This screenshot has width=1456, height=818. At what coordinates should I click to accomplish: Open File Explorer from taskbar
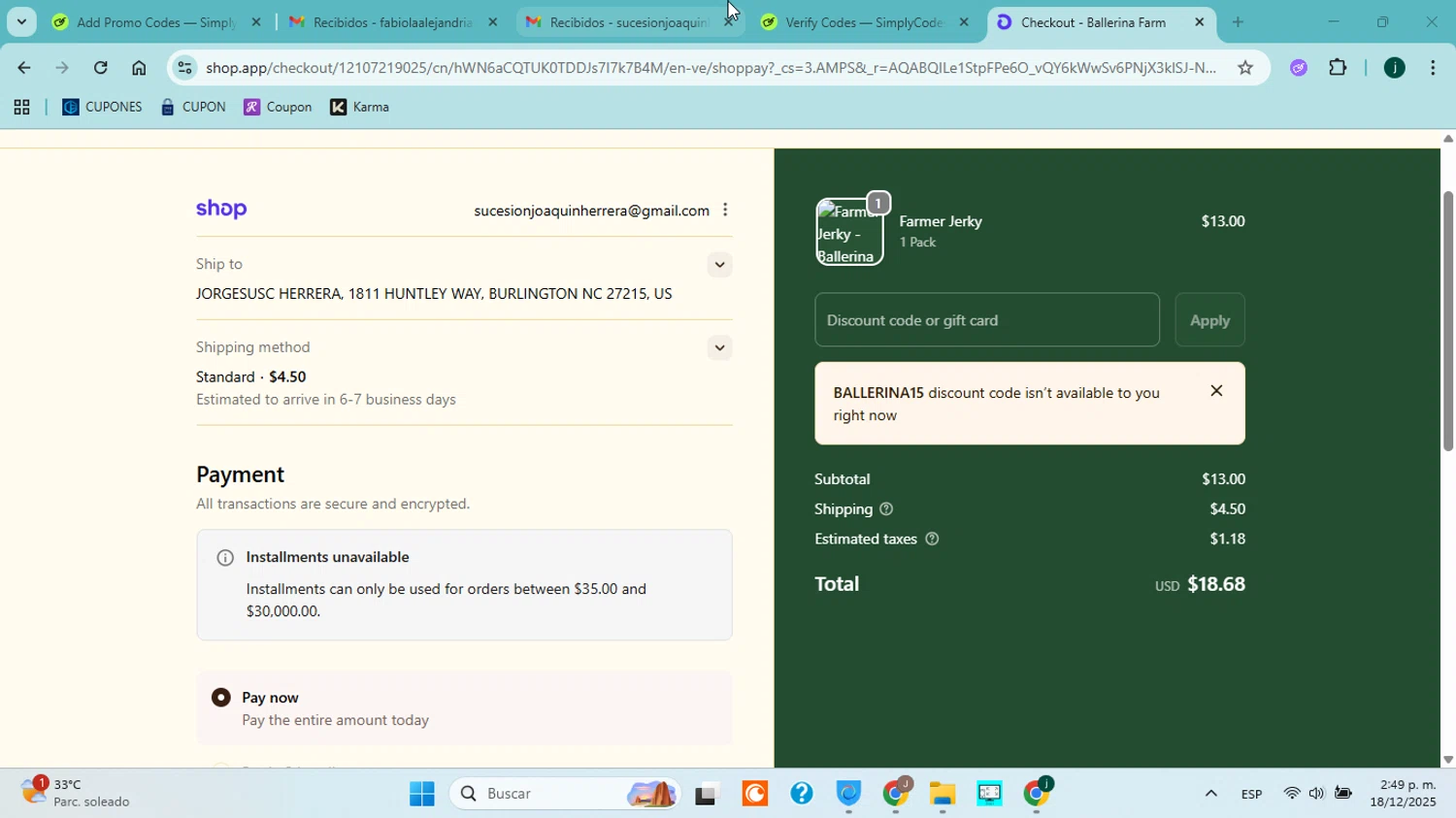point(943,794)
